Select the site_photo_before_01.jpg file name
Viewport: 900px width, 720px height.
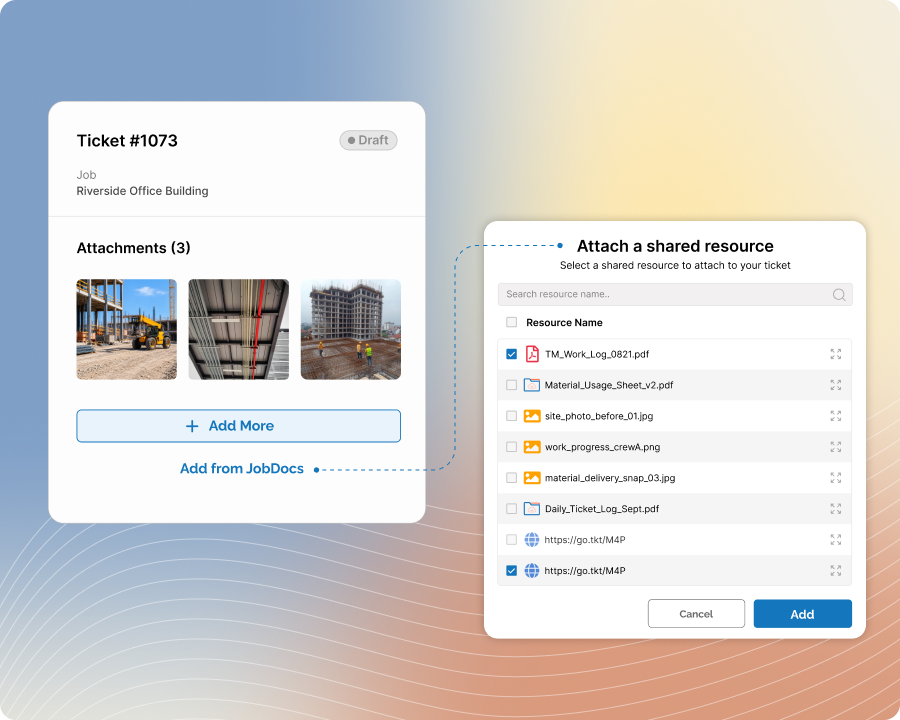click(599, 416)
